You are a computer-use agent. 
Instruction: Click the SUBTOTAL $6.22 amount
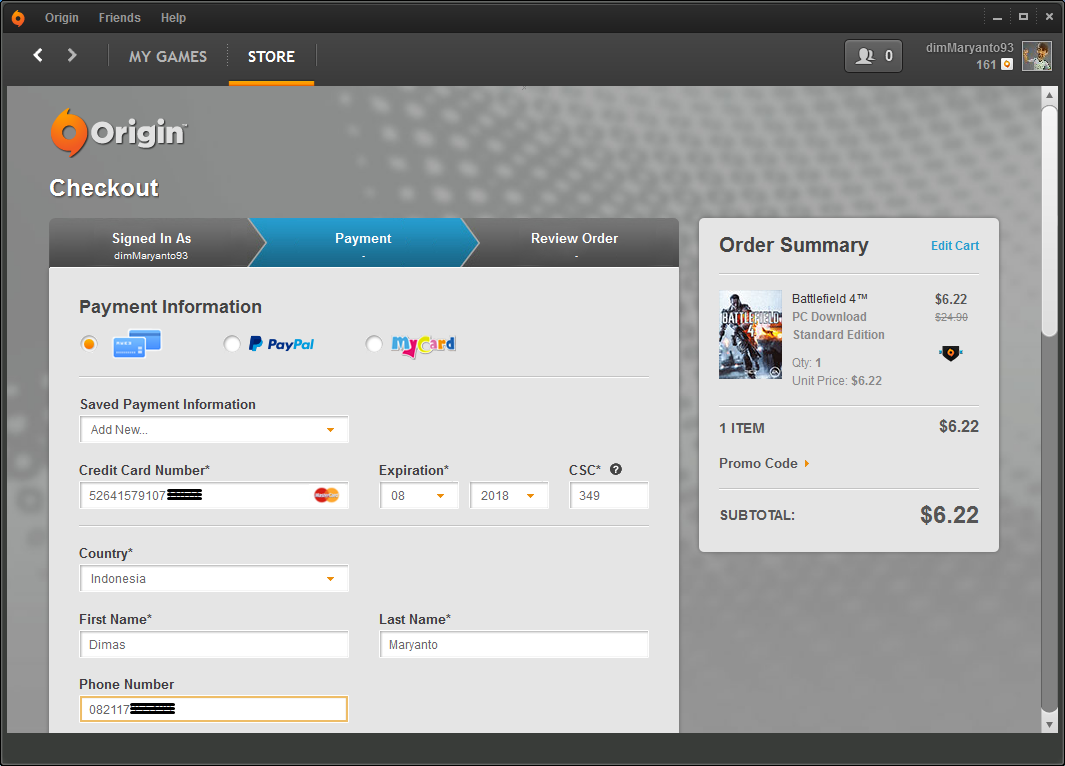949,515
